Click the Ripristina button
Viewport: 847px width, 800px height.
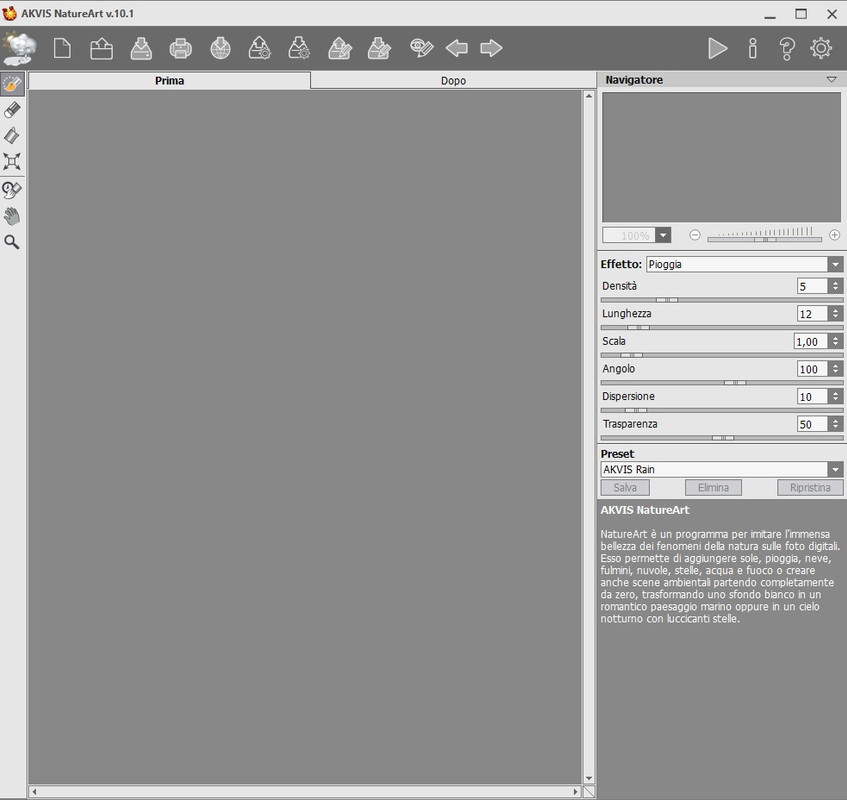[810, 487]
